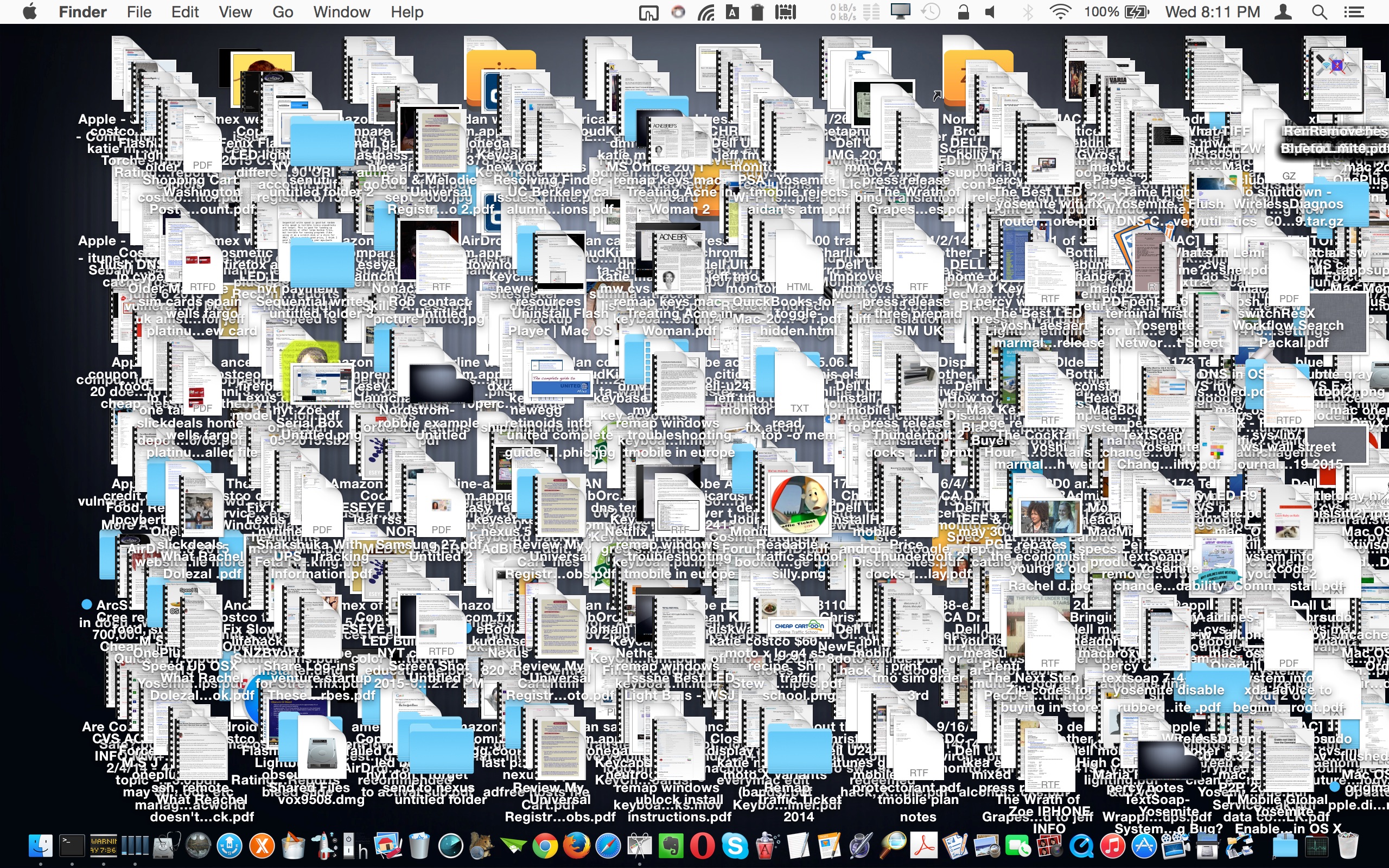Screen dimensions: 1389x868
Task: Launch FaceTime from the Dock
Action: (x=1018, y=846)
